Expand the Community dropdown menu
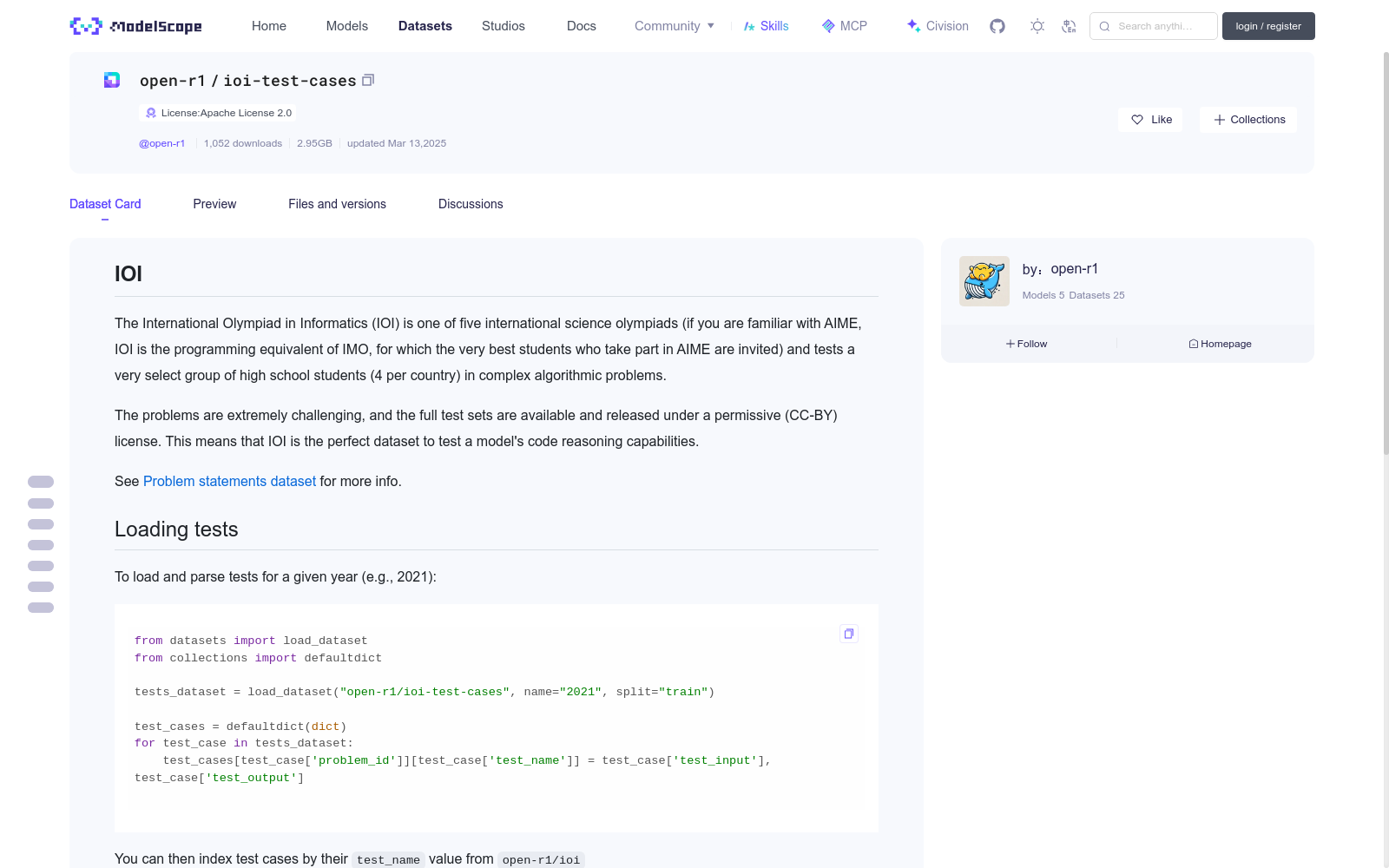 tap(675, 26)
